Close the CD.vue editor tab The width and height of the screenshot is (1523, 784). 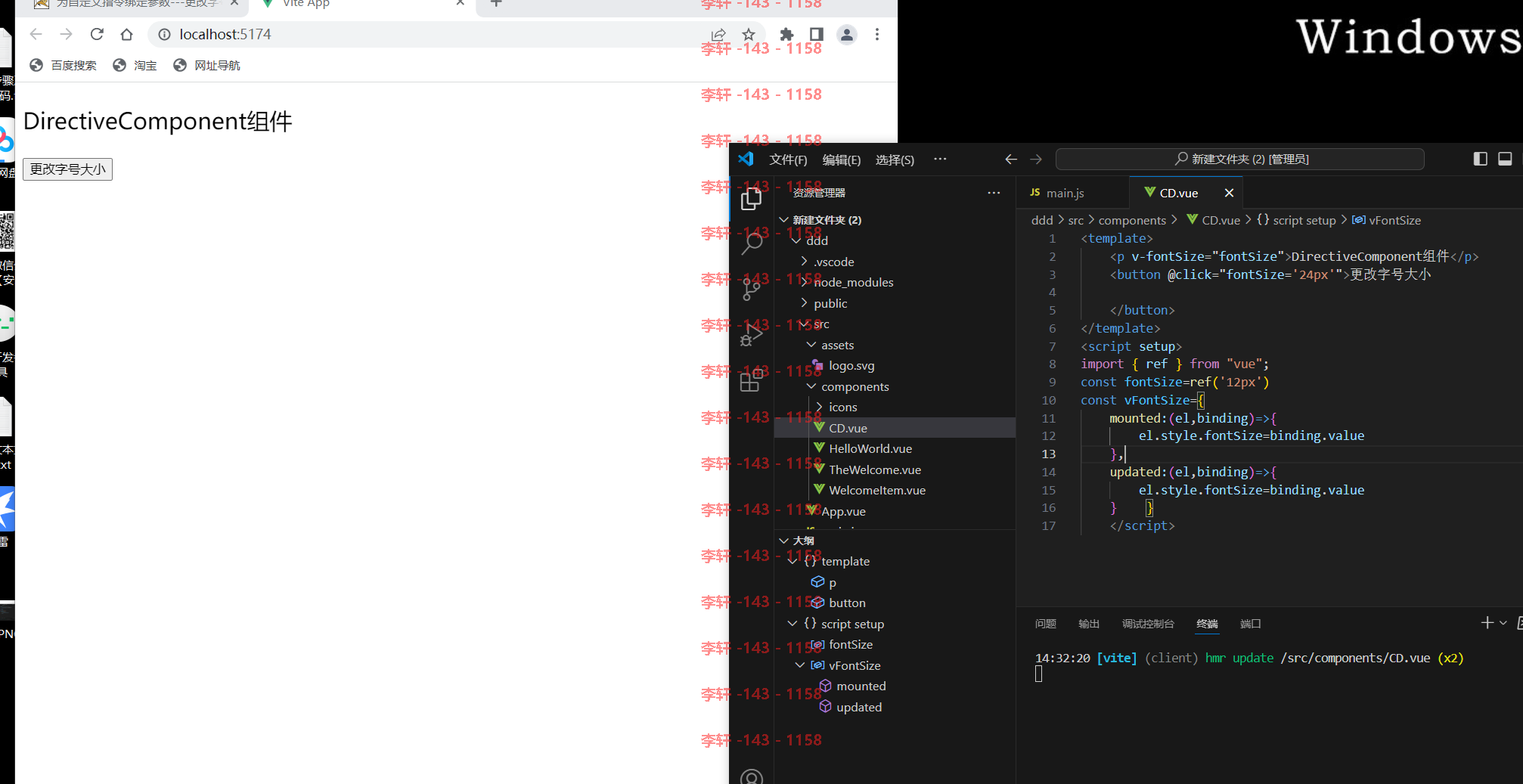1229,193
